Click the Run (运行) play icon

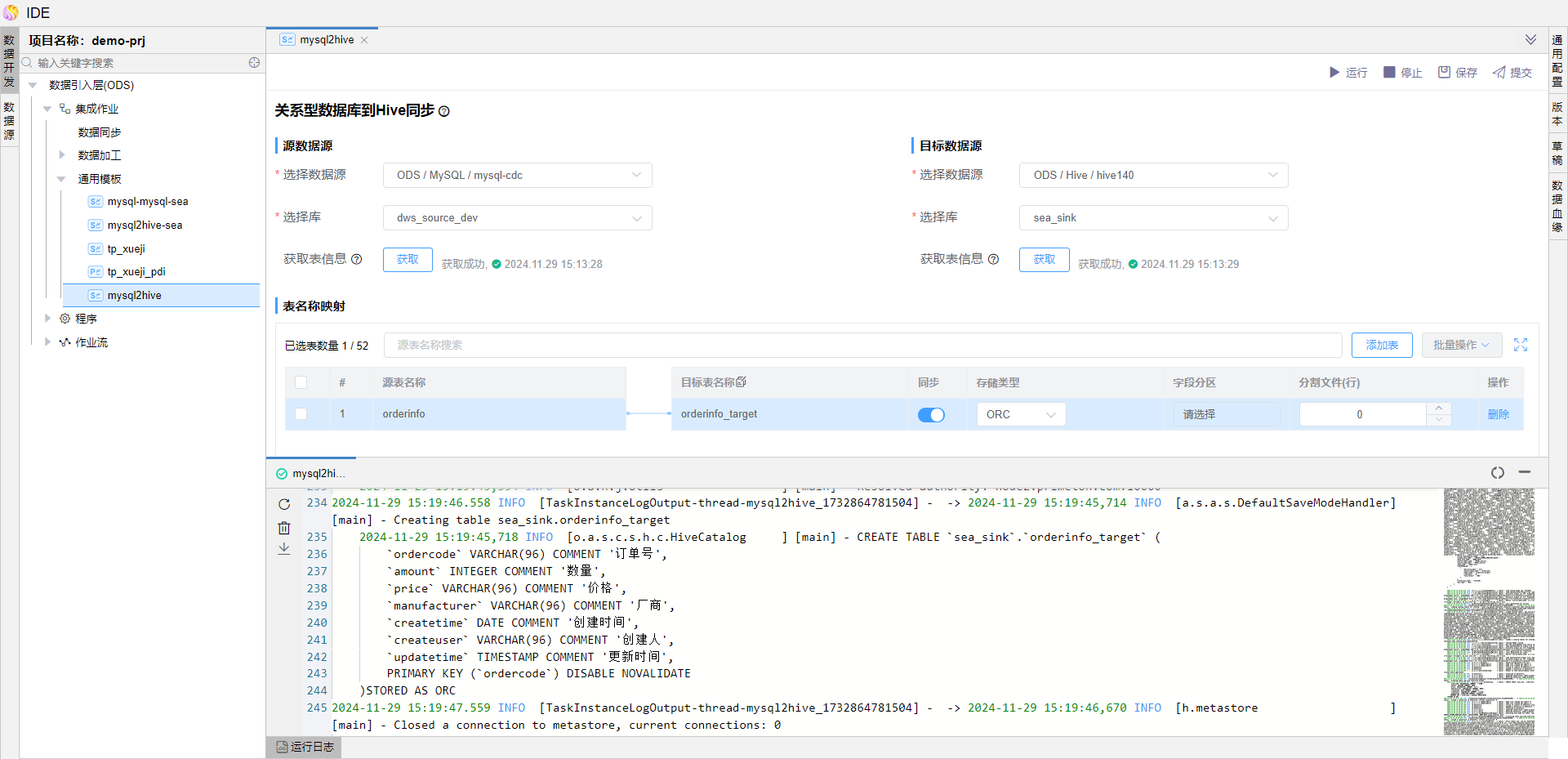click(1334, 73)
